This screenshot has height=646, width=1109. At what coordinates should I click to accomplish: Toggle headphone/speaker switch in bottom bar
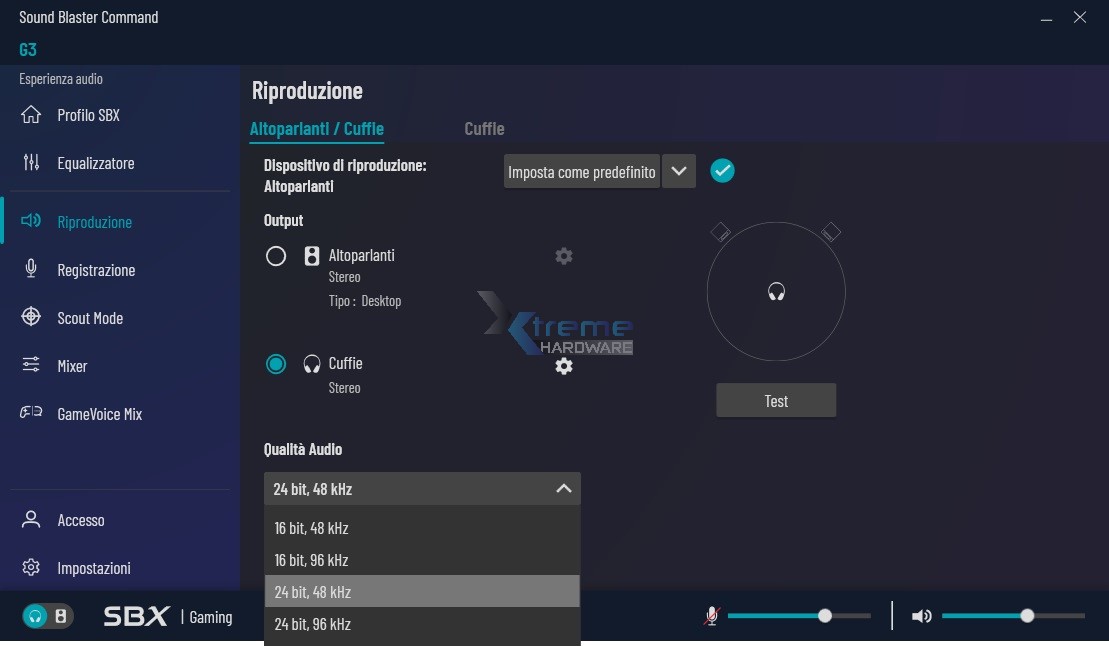pos(48,616)
